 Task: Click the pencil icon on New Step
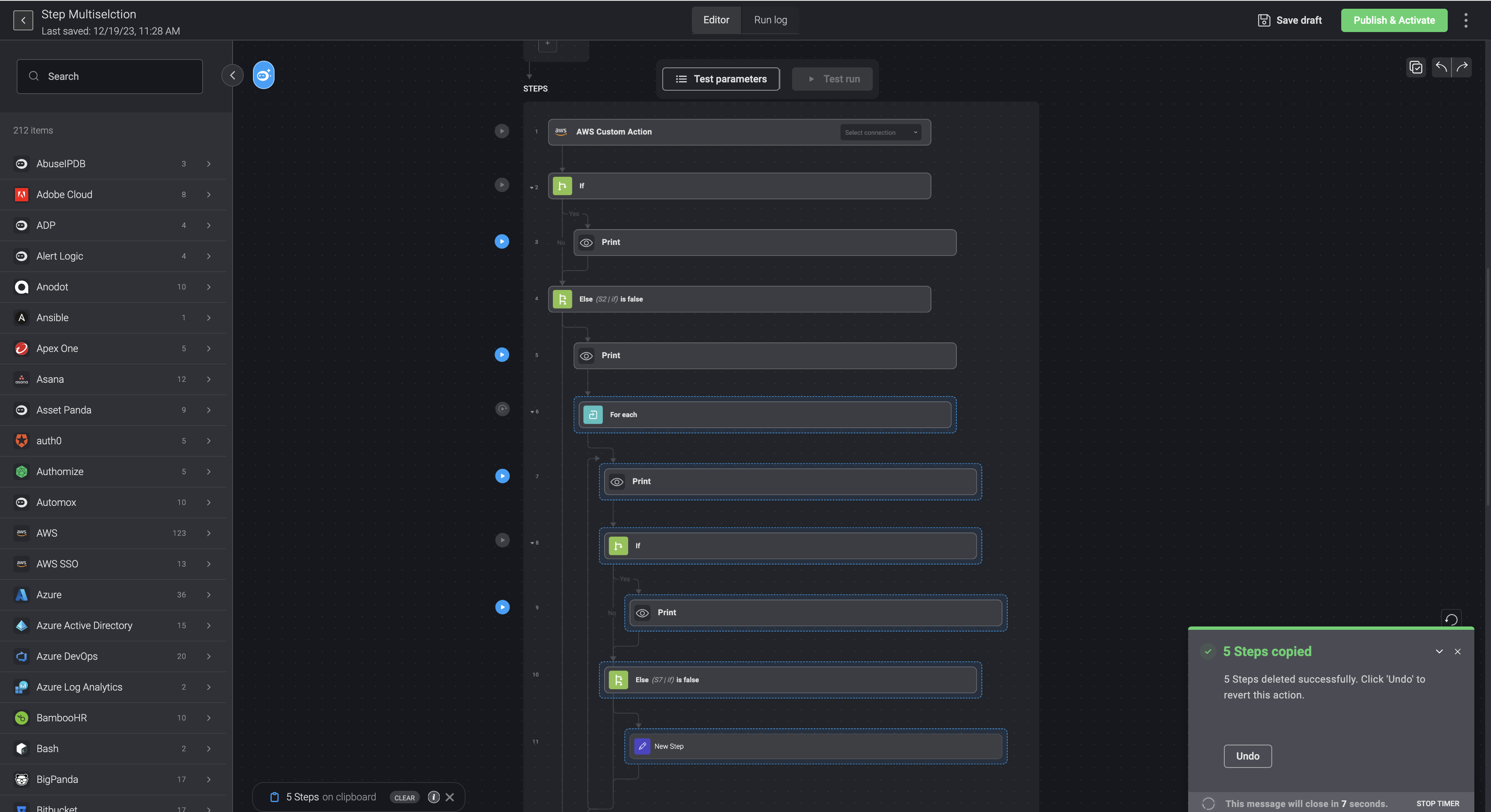pos(642,746)
